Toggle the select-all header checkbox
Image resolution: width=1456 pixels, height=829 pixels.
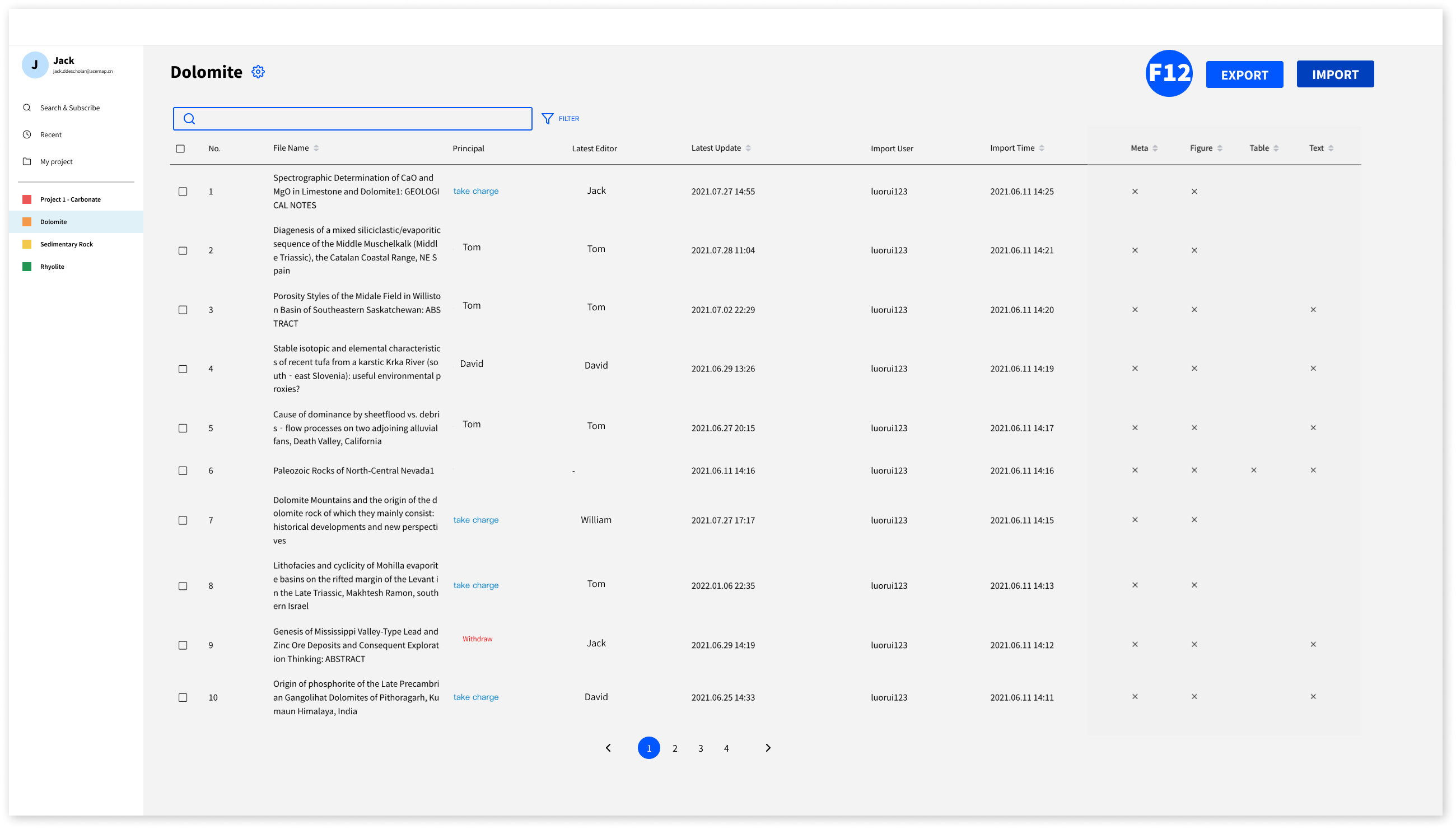click(x=180, y=148)
